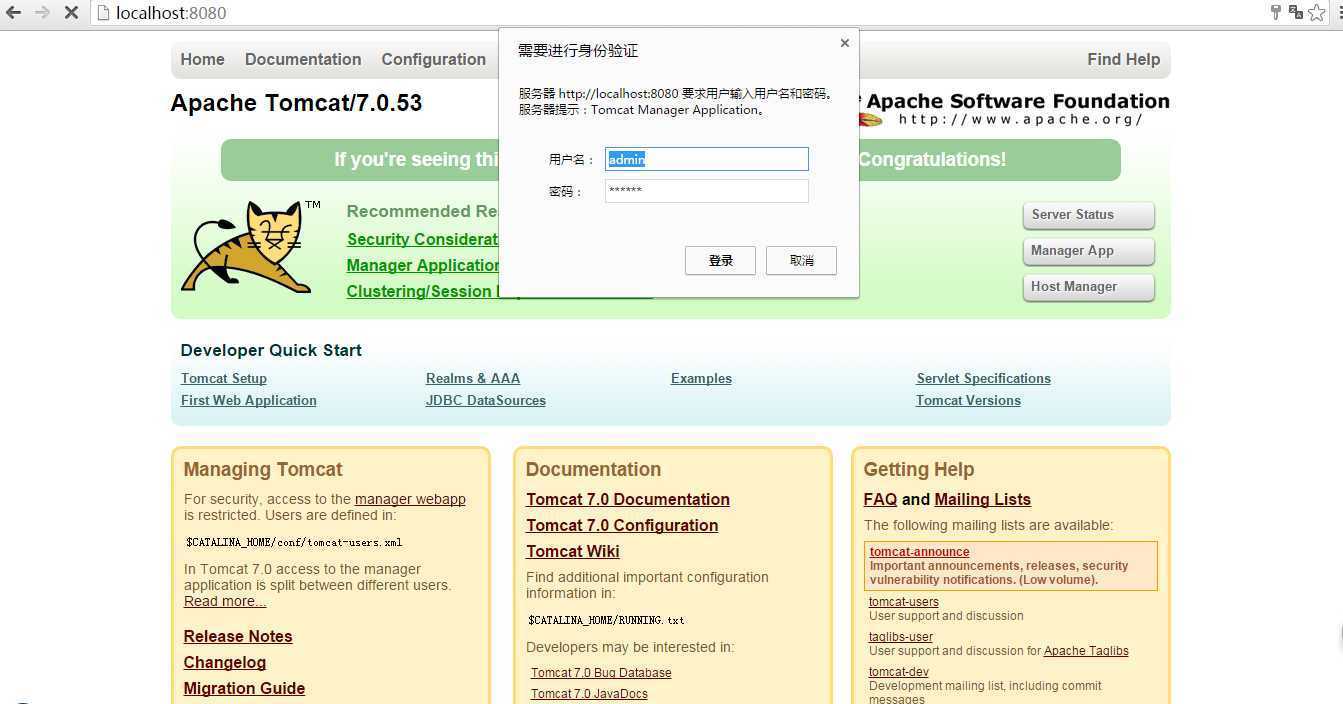Screen dimensions: 1343x704
Task: Open the taglibs-user mailing list link
Action: click(901, 637)
